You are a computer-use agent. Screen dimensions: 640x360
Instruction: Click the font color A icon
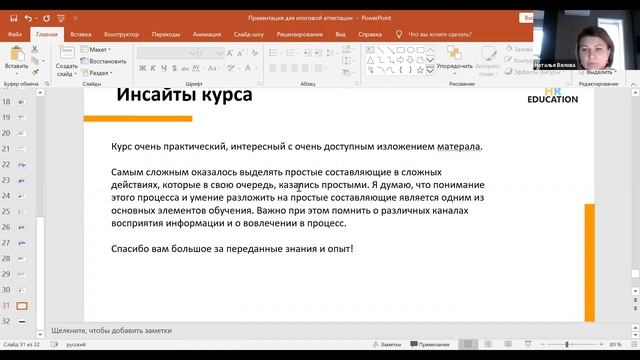pos(247,68)
